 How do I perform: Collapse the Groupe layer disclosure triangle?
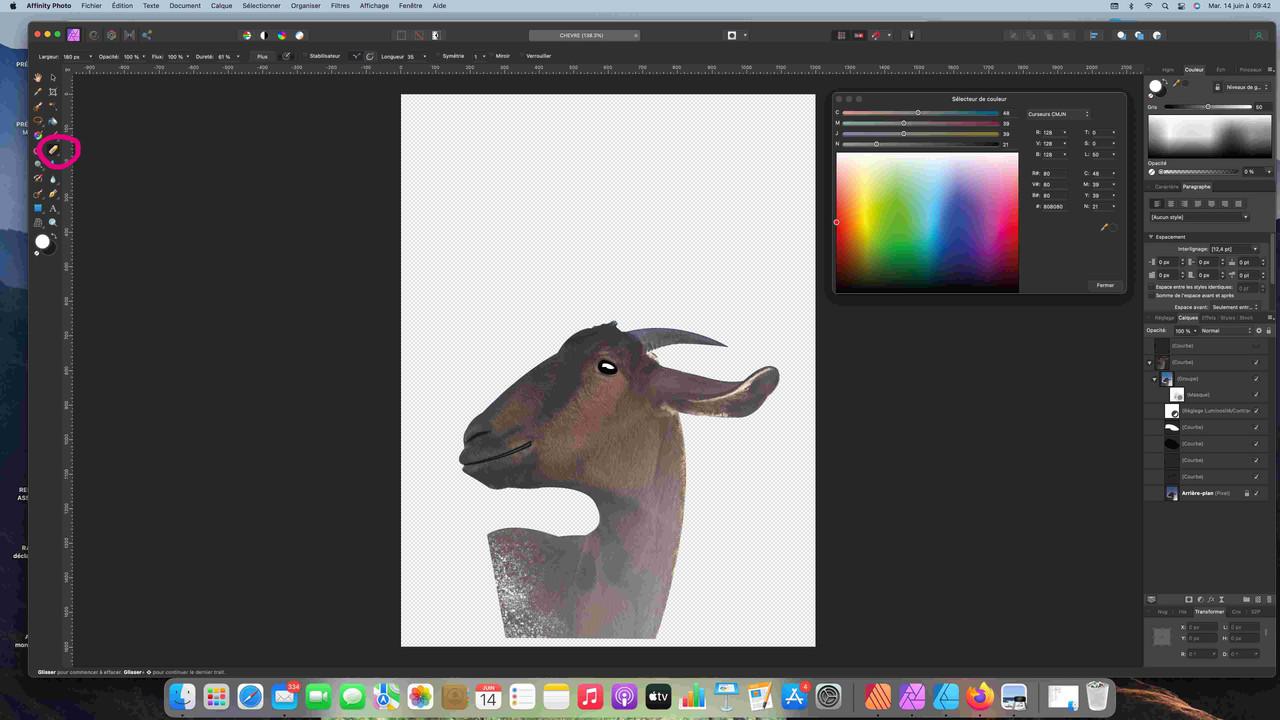1154,379
